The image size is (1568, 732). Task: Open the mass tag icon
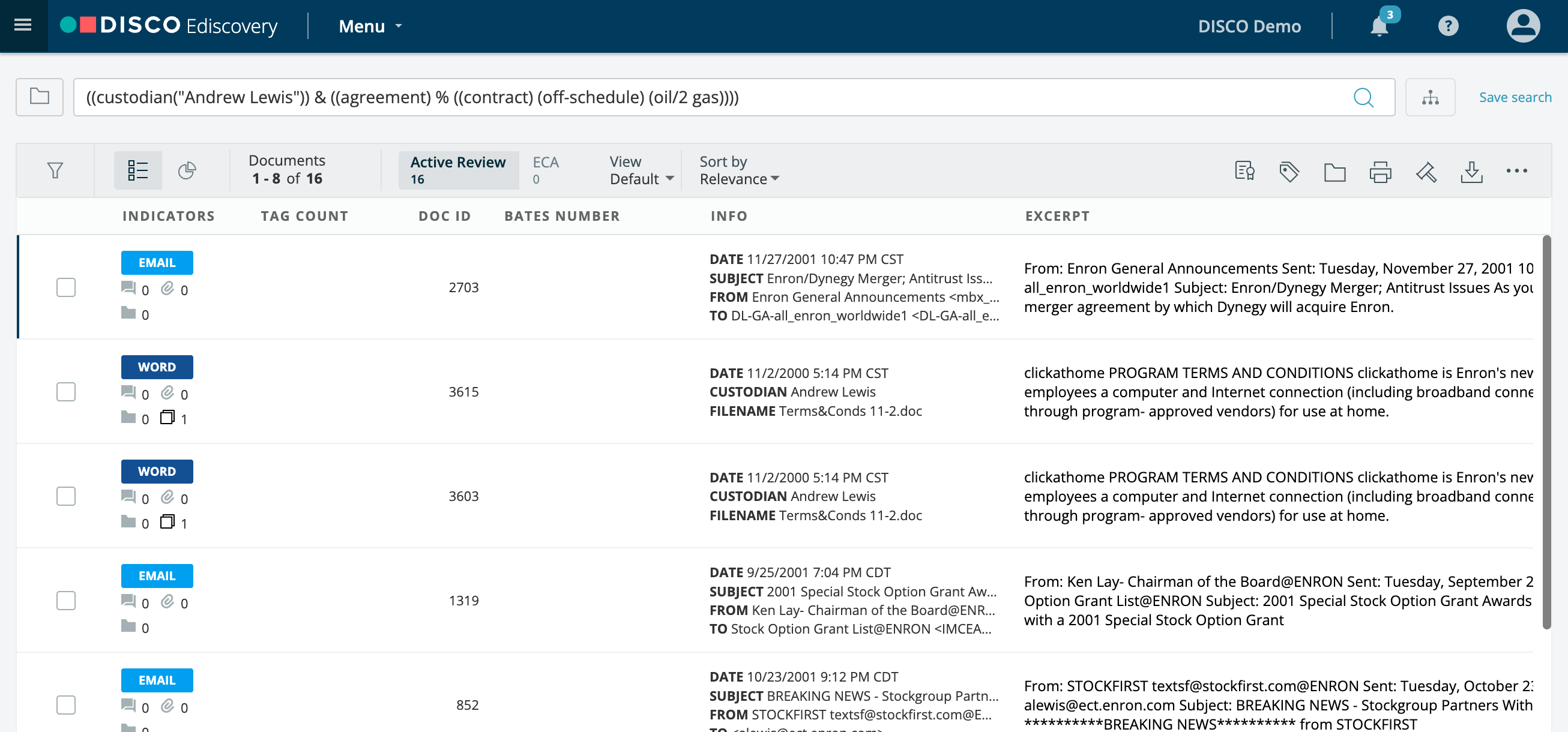tap(1289, 172)
